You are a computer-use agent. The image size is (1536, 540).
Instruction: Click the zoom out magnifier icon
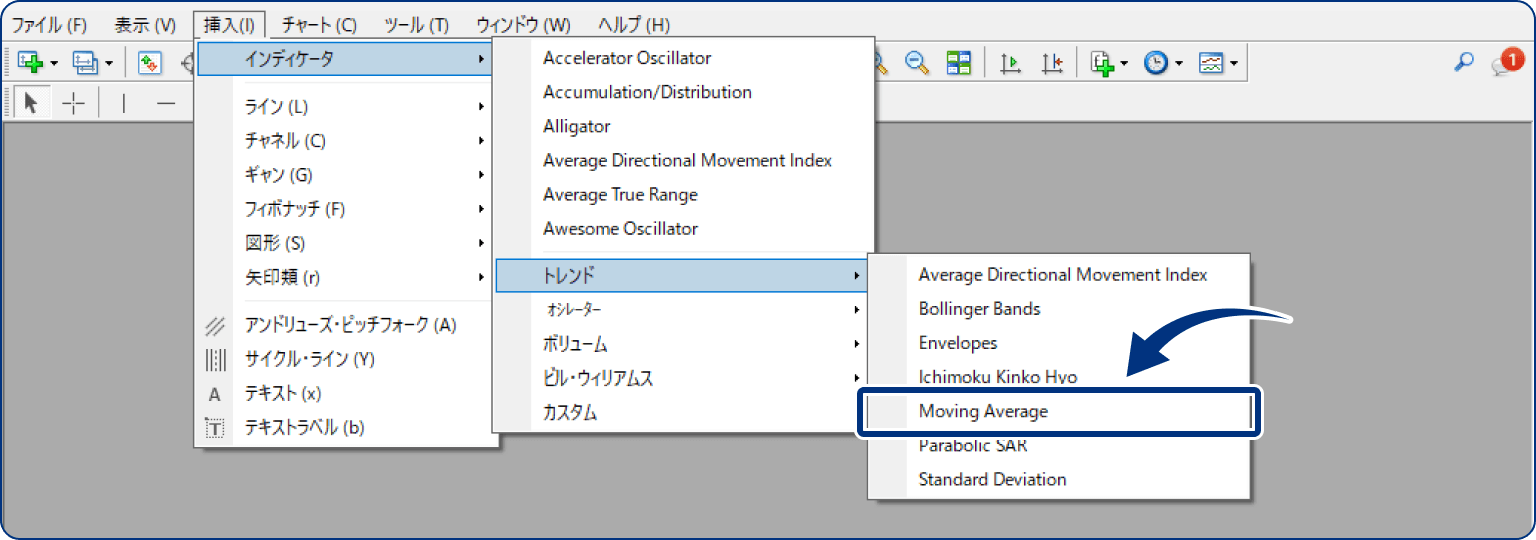coord(915,63)
